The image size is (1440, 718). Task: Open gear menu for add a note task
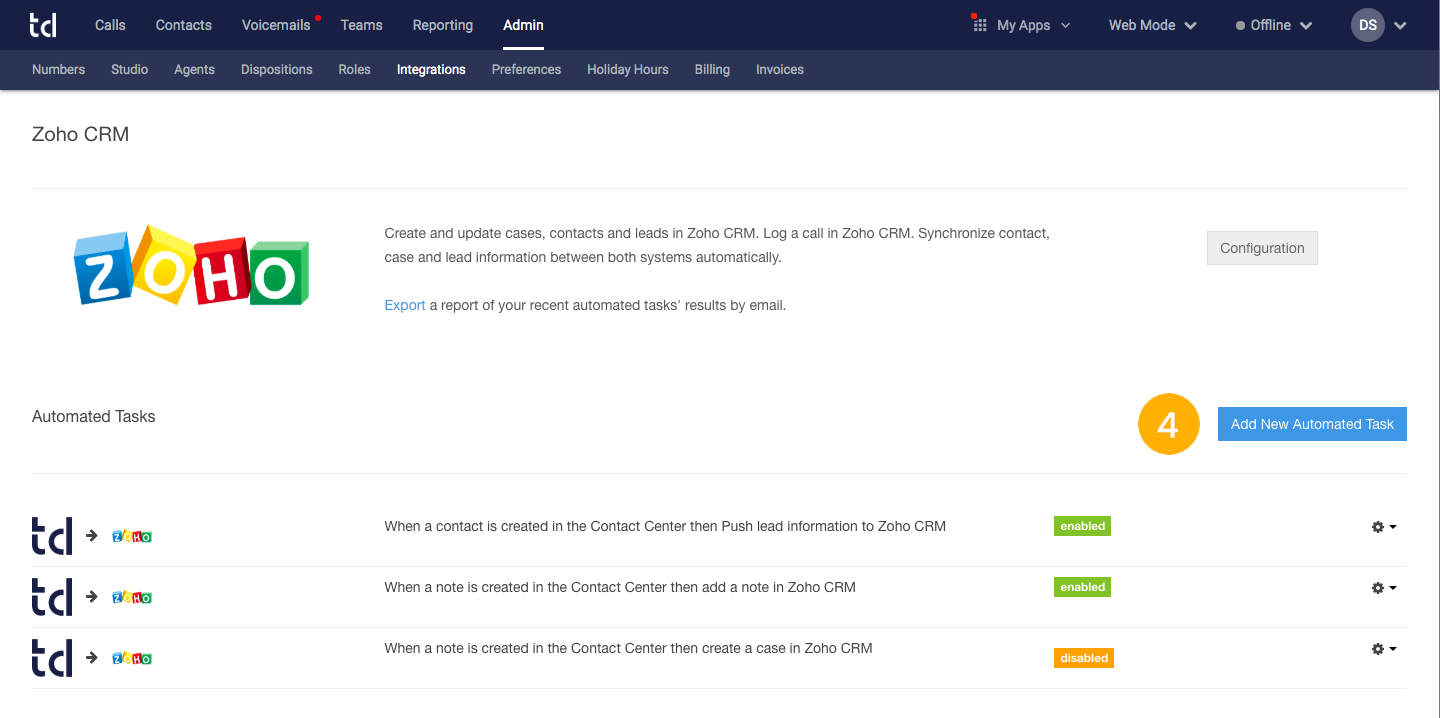[x=1384, y=588]
